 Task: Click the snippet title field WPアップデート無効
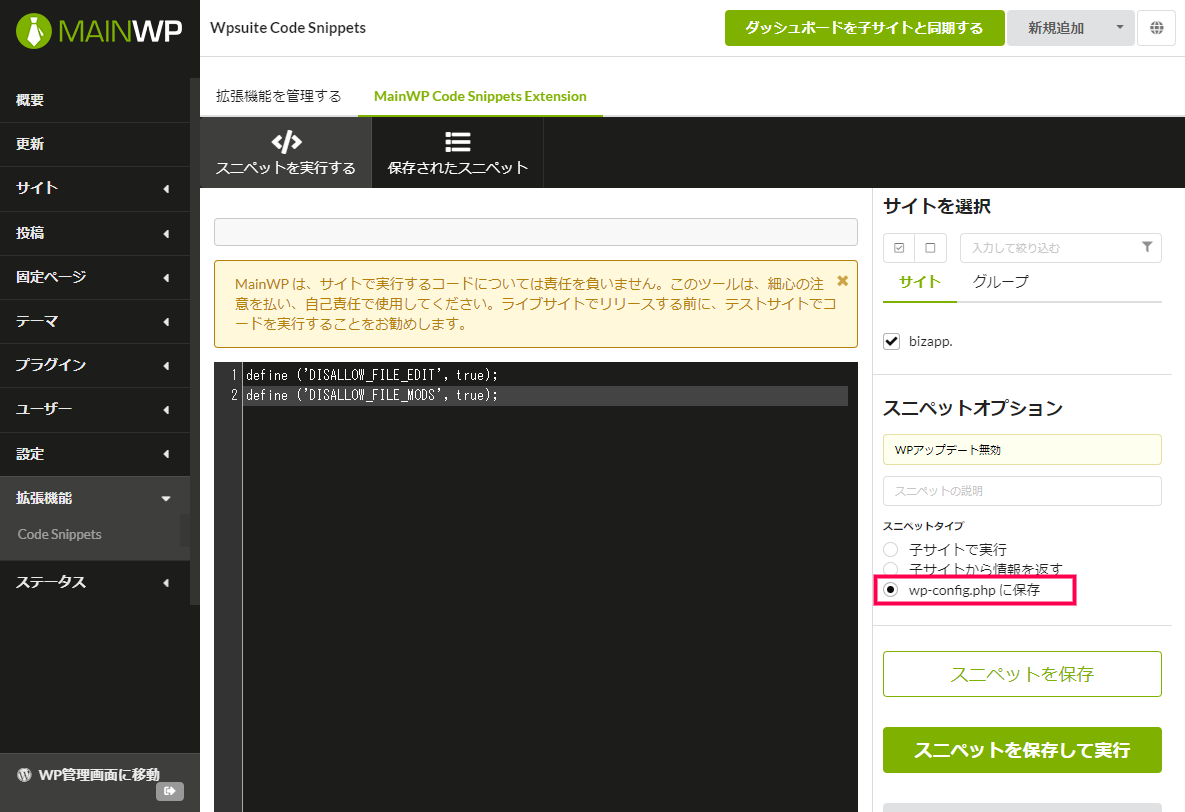(1022, 450)
